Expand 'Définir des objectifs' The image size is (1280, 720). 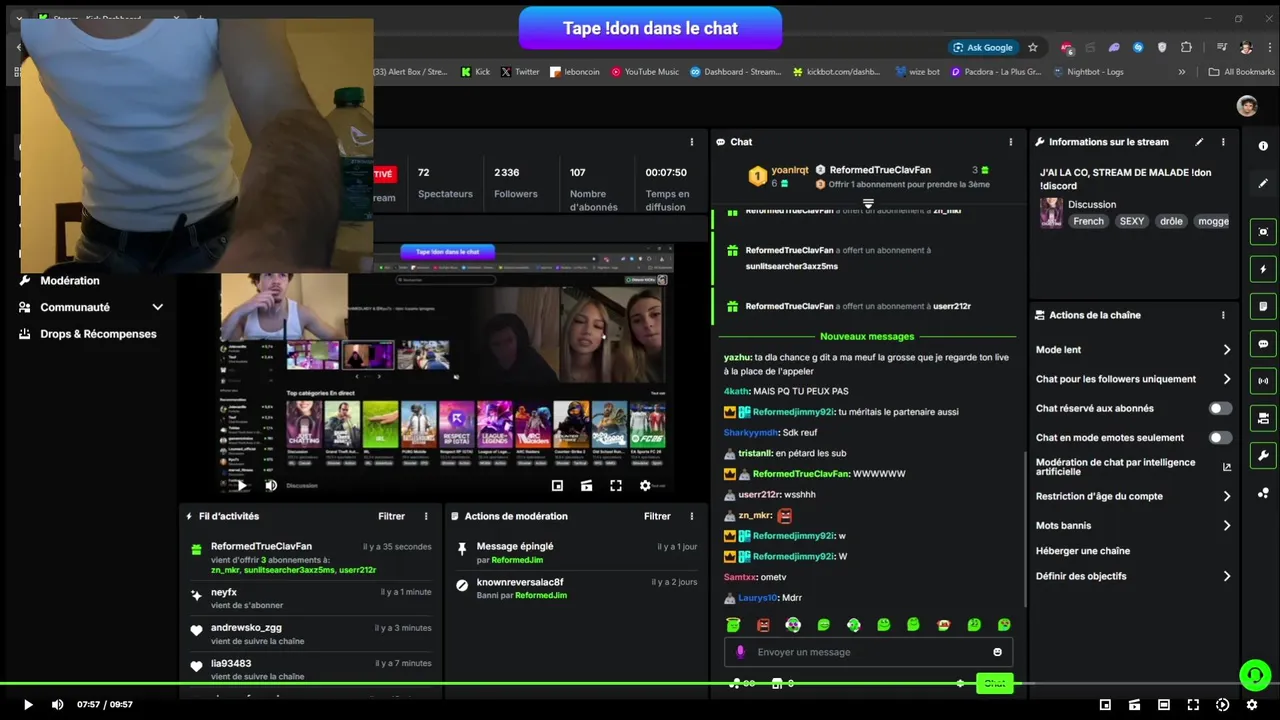1226,576
